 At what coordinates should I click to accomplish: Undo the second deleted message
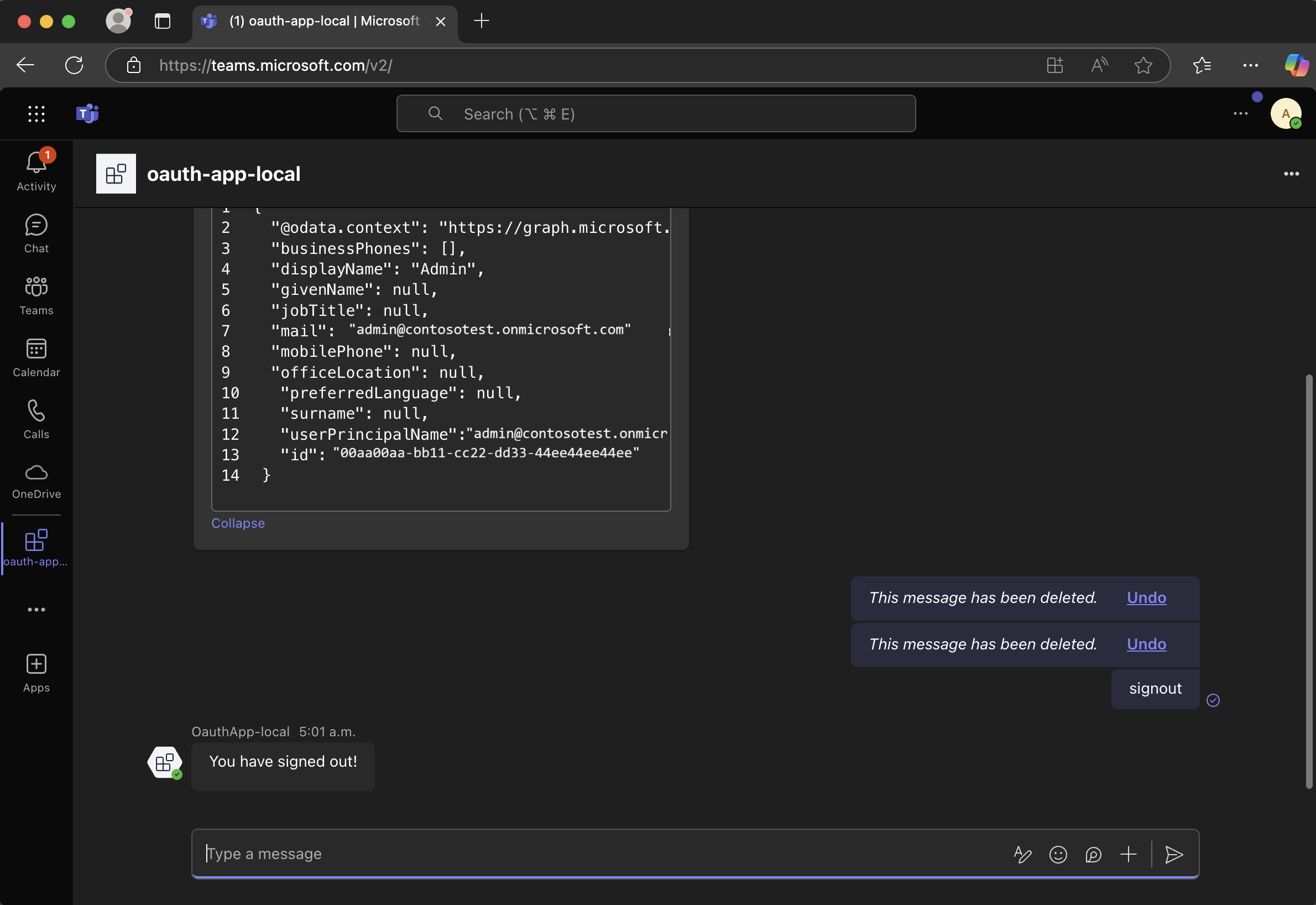[1146, 644]
